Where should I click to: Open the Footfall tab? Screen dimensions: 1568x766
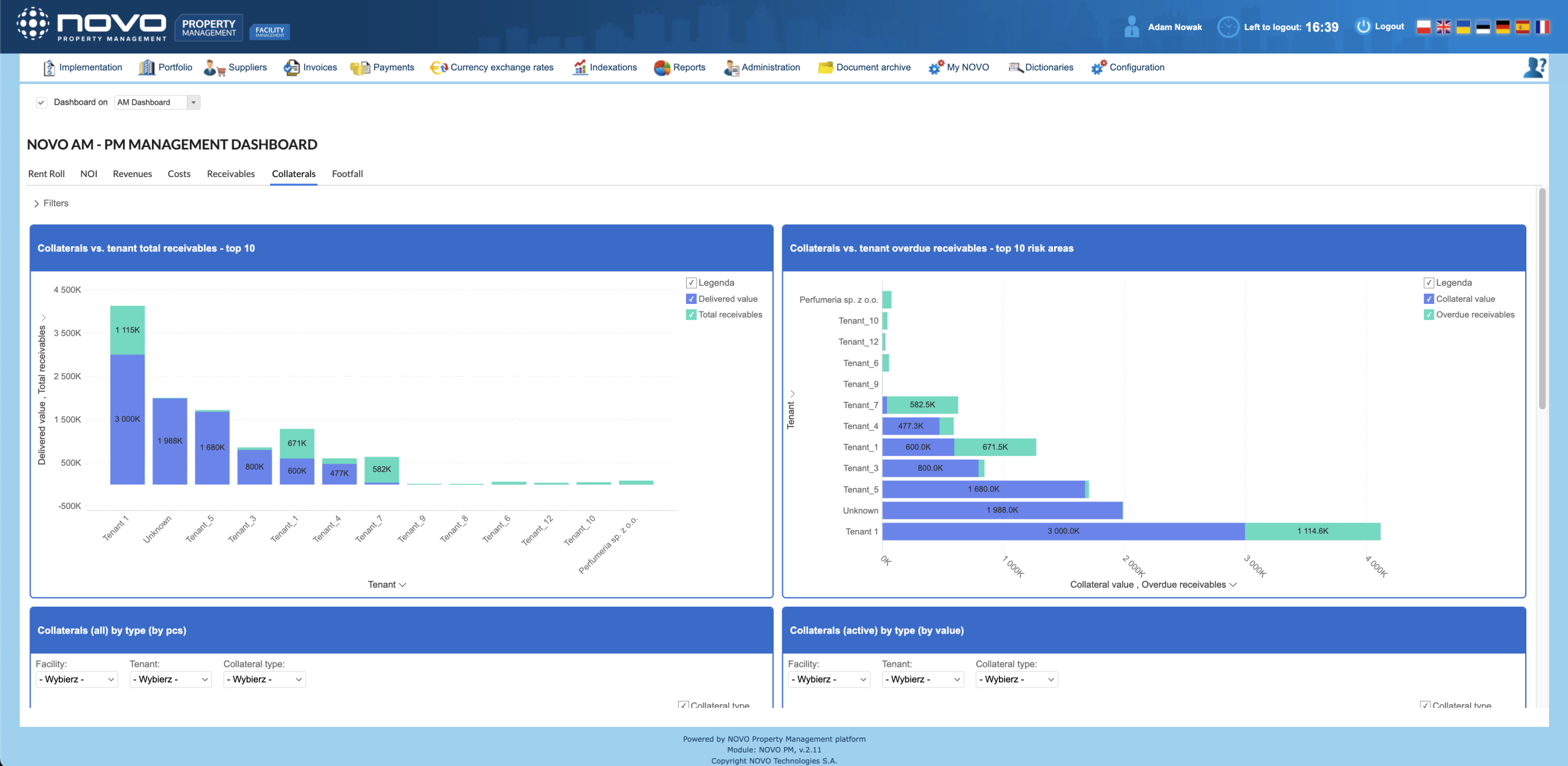[x=347, y=174]
